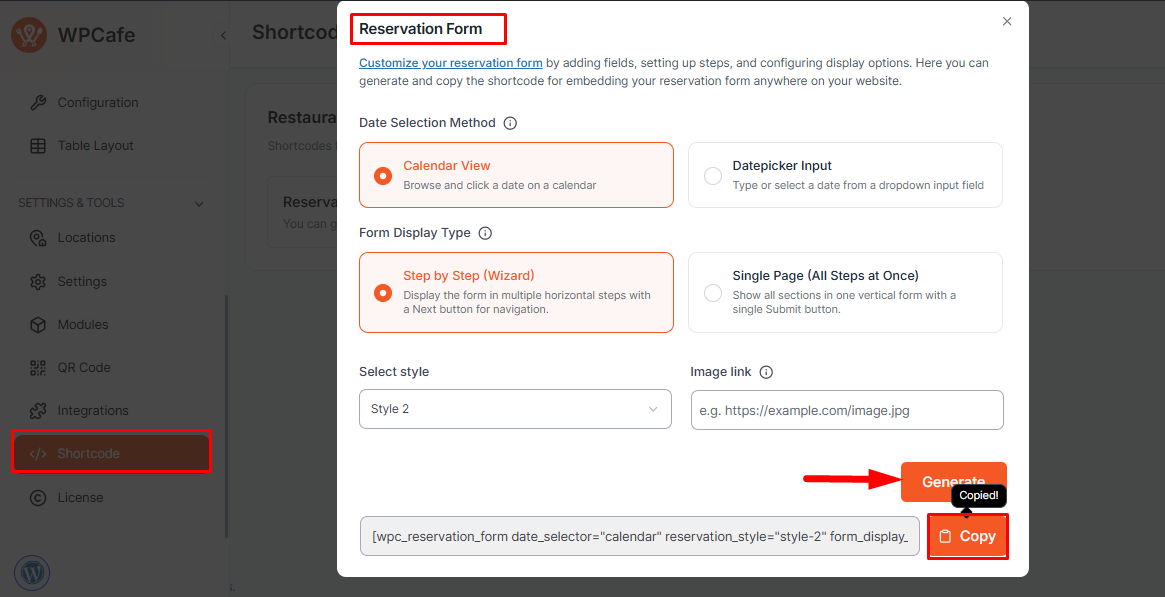This screenshot has height=597, width=1165.
Task: Close the Reservation Form dialog
Action: click(x=1007, y=21)
